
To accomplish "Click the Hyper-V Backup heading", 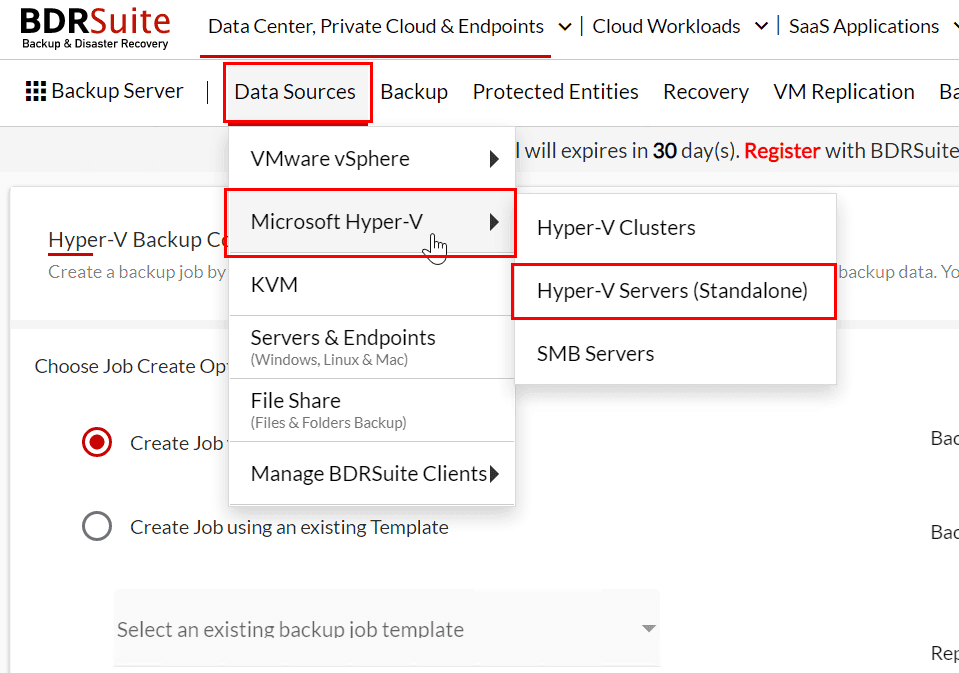I will [x=138, y=240].
